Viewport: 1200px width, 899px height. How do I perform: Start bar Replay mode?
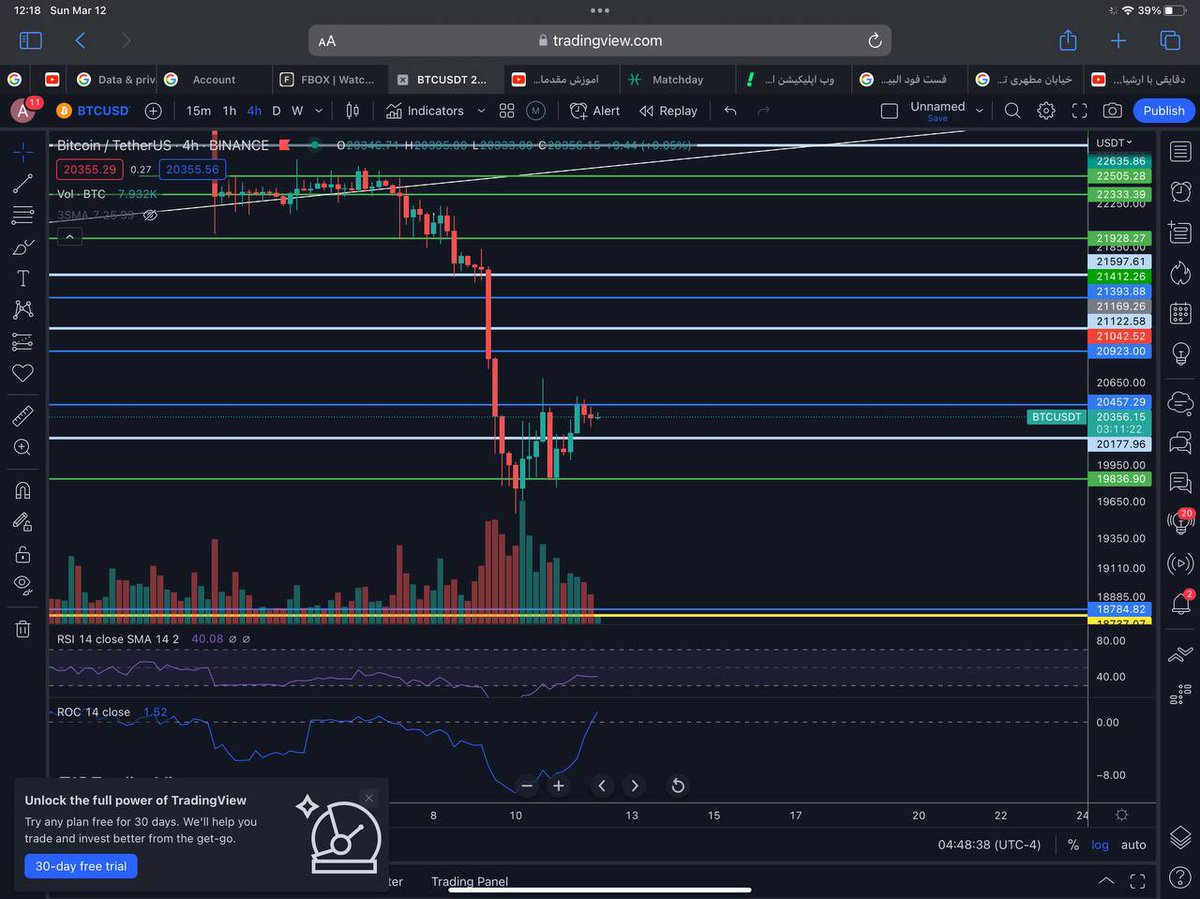coord(668,111)
